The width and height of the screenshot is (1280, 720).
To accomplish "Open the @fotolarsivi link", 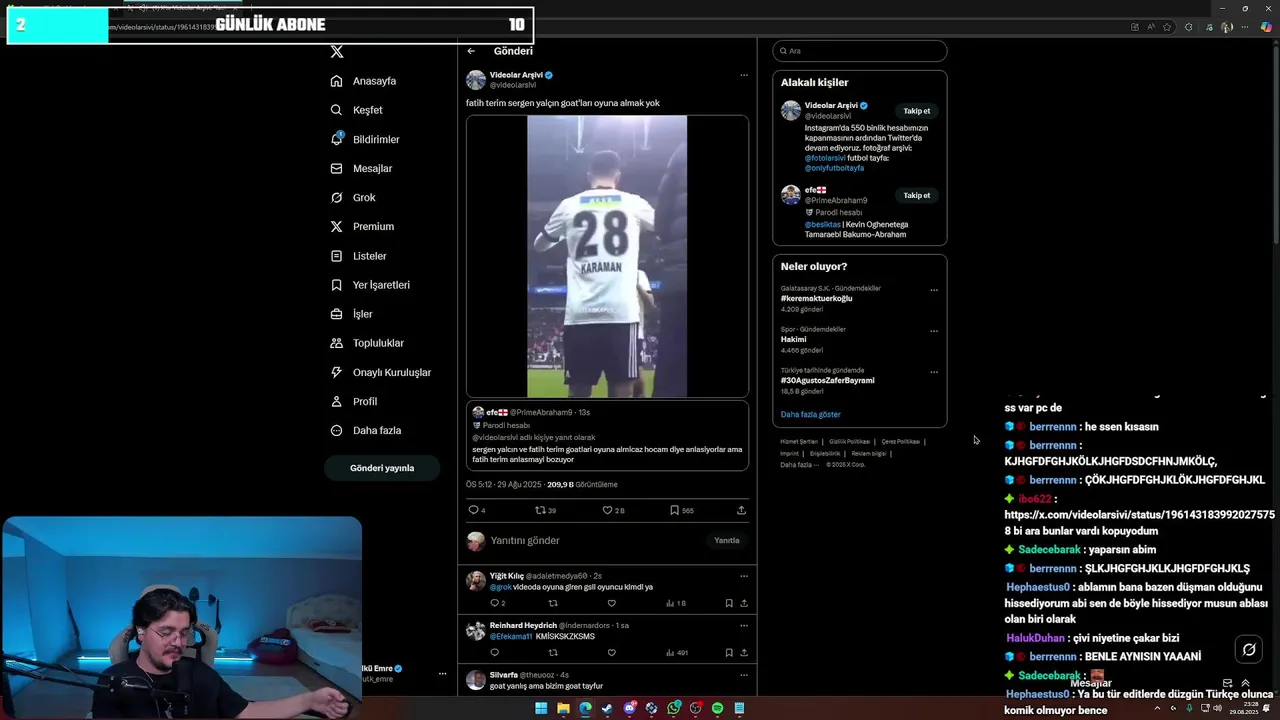I will tap(825, 158).
